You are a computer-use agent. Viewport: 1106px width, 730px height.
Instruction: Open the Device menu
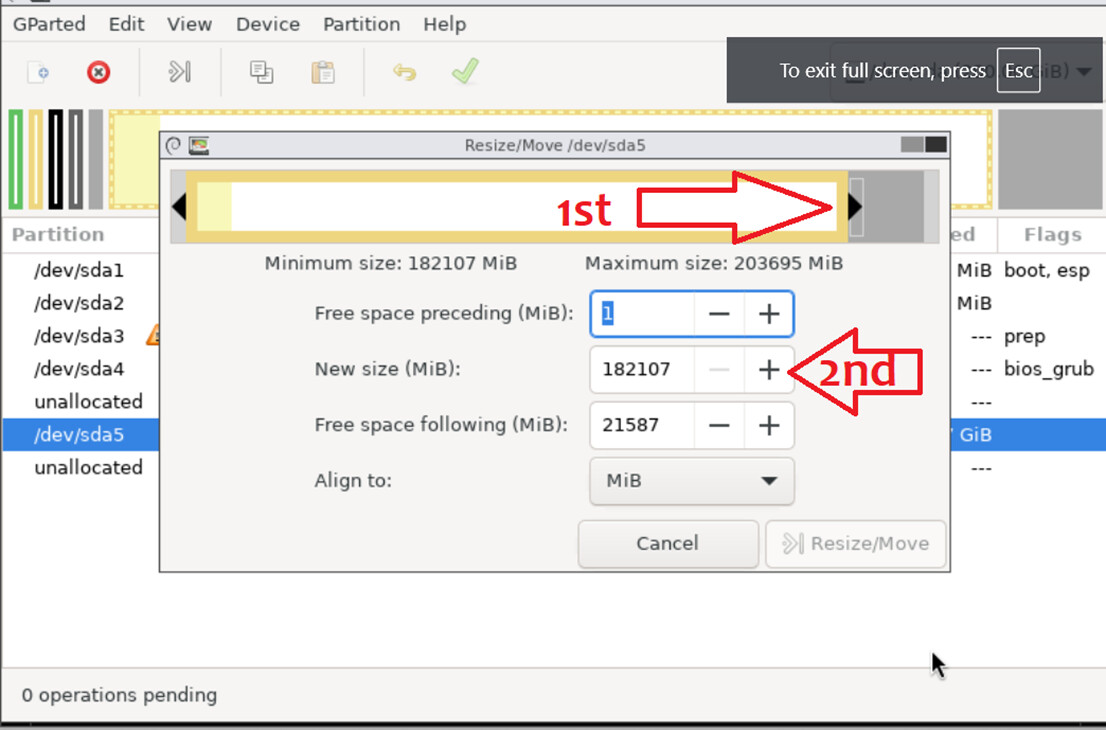pyautogui.click(x=267, y=24)
